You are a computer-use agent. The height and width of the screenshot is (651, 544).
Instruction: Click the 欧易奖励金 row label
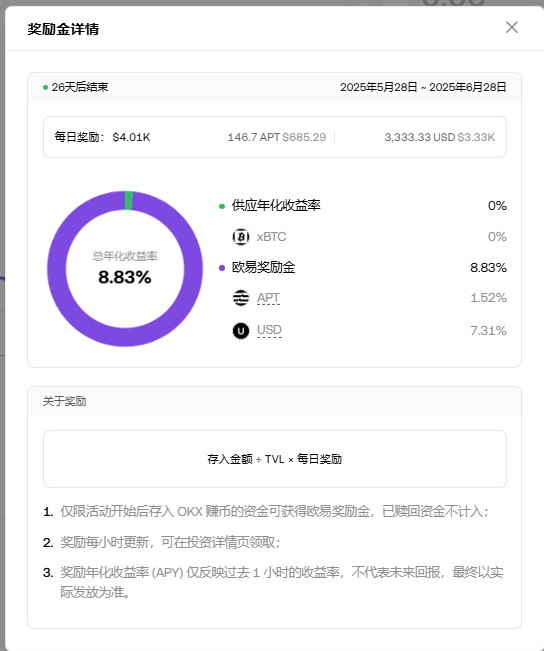pos(263,267)
